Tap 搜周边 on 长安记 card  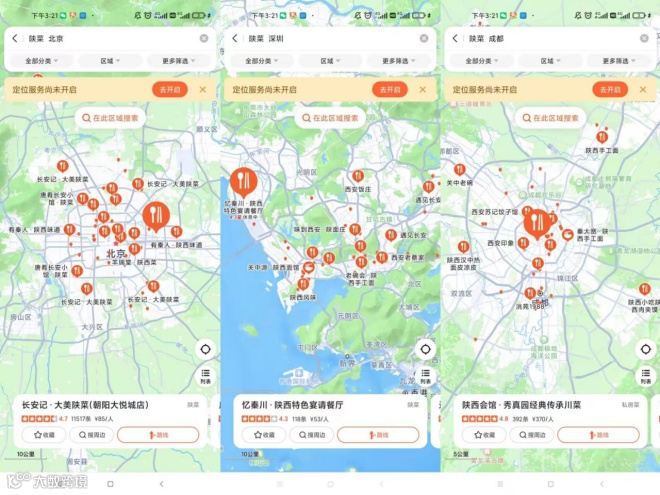[x=92, y=435]
